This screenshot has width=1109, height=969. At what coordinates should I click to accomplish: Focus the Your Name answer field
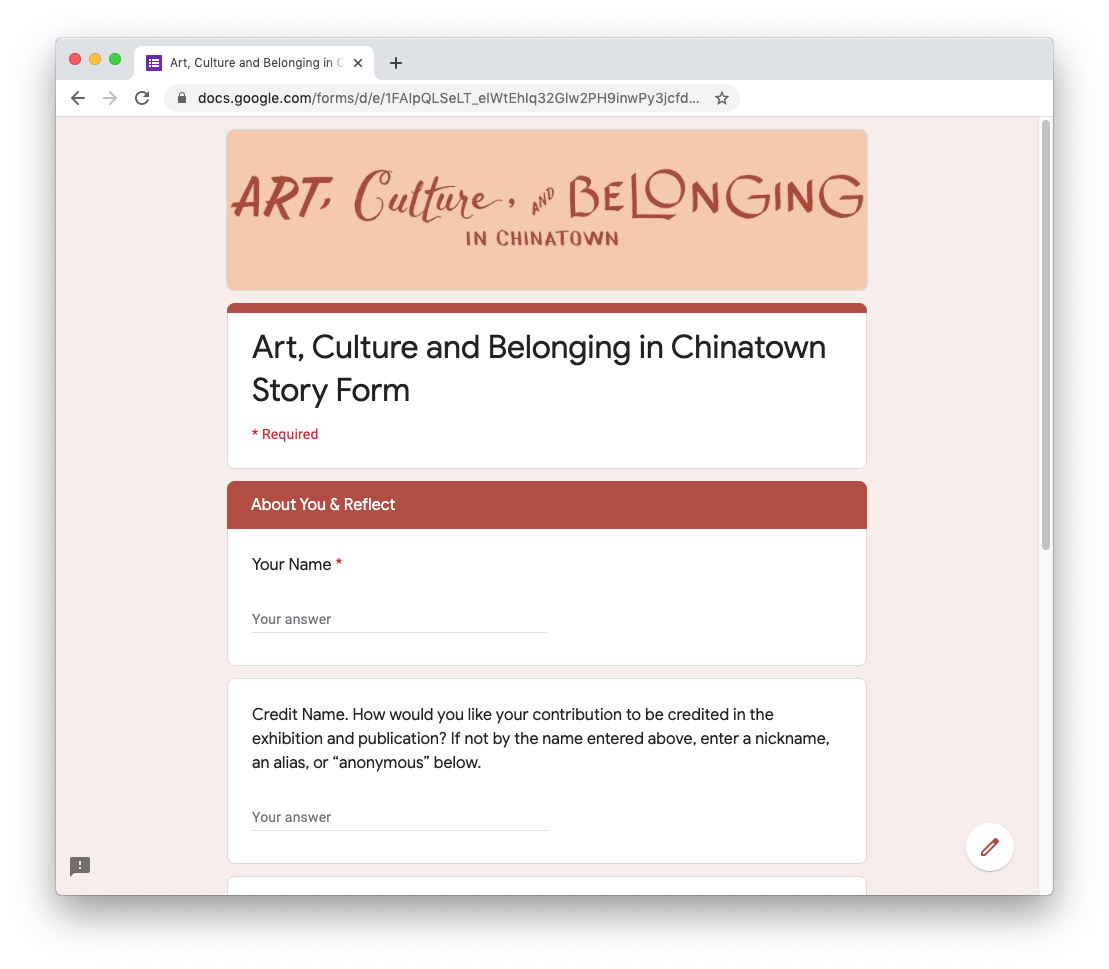(399, 620)
